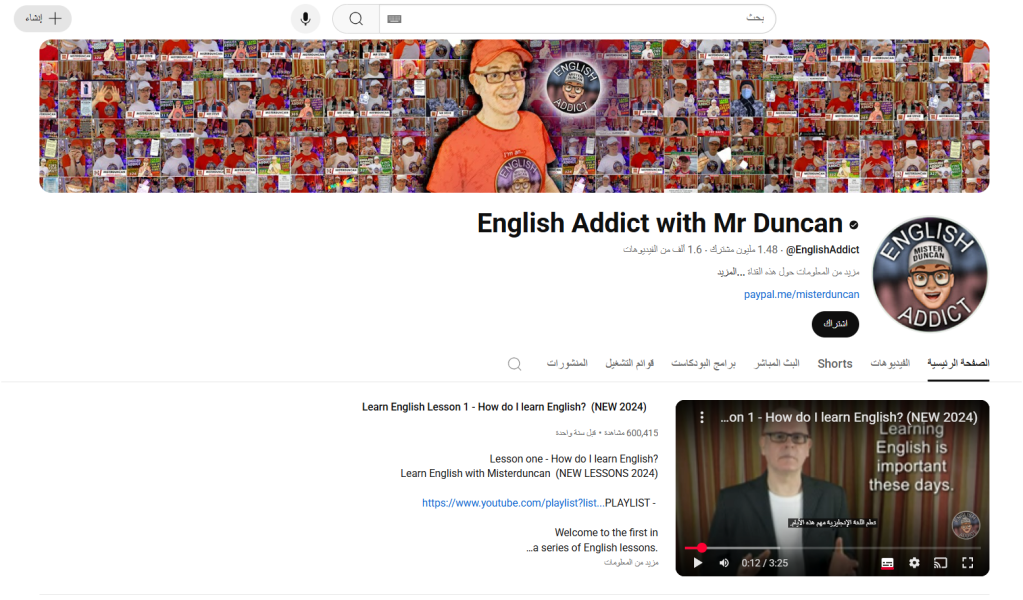Toggle subtitles with the captions icon

(887, 563)
